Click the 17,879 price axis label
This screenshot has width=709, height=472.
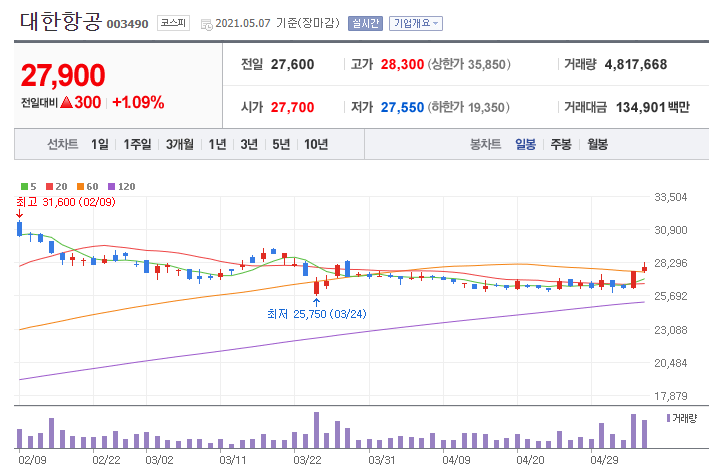click(671, 396)
